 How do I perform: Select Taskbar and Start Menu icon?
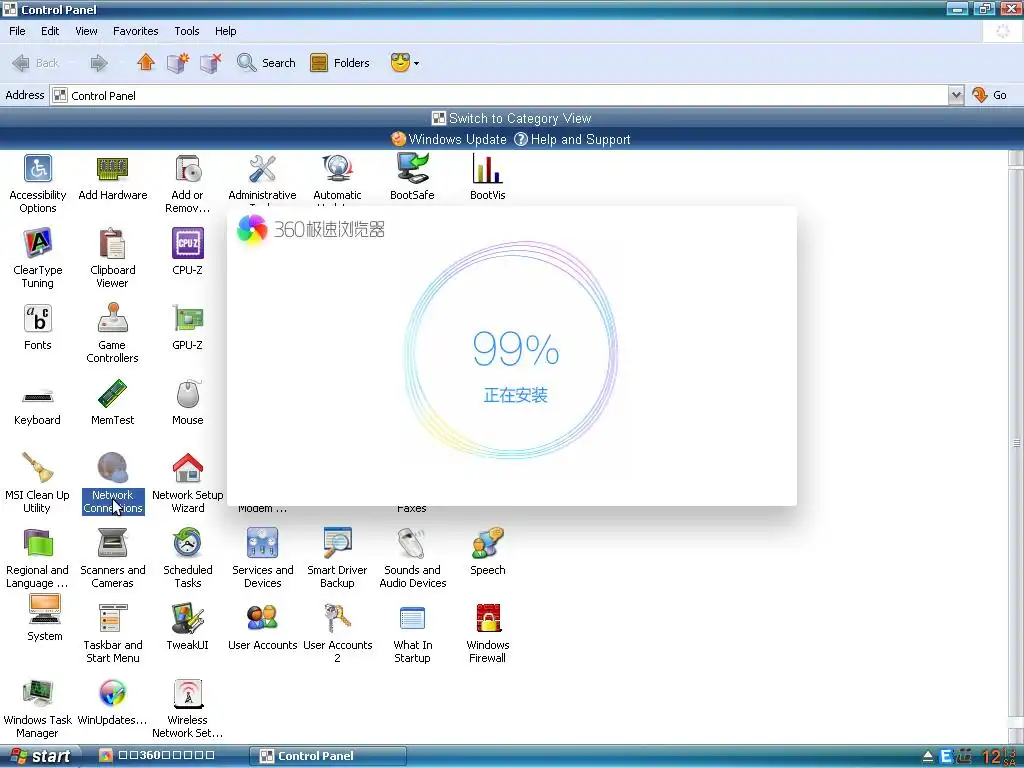pyautogui.click(x=112, y=618)
